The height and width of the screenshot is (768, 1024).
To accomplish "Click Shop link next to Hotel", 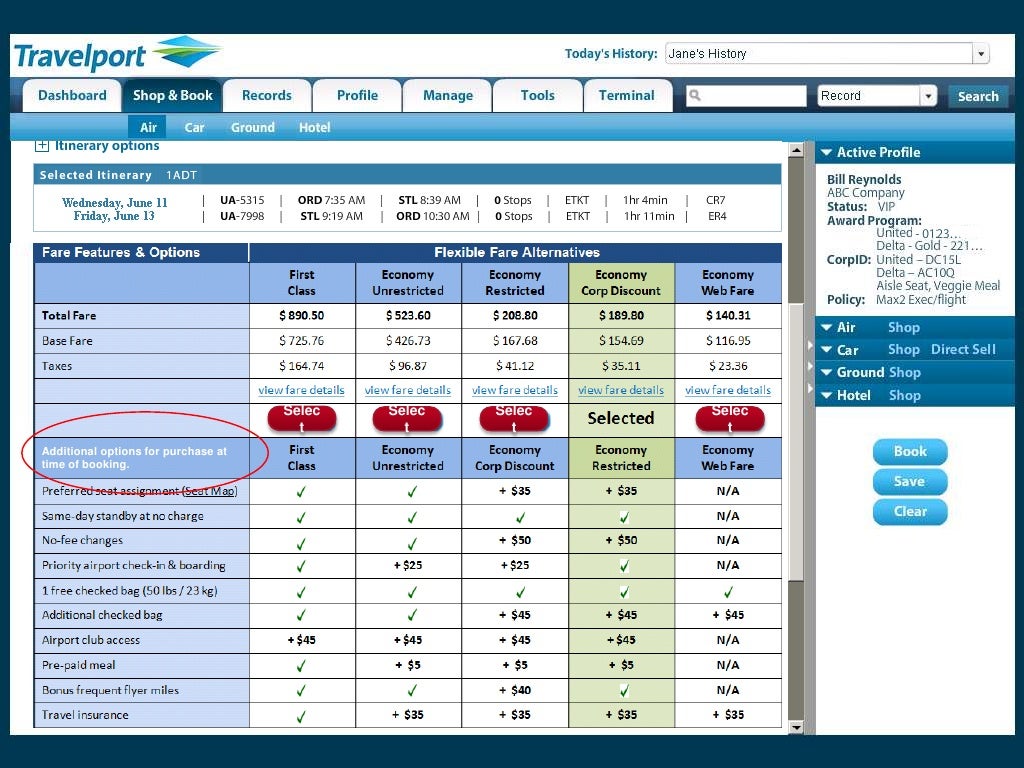I will (x=904, y=395).
